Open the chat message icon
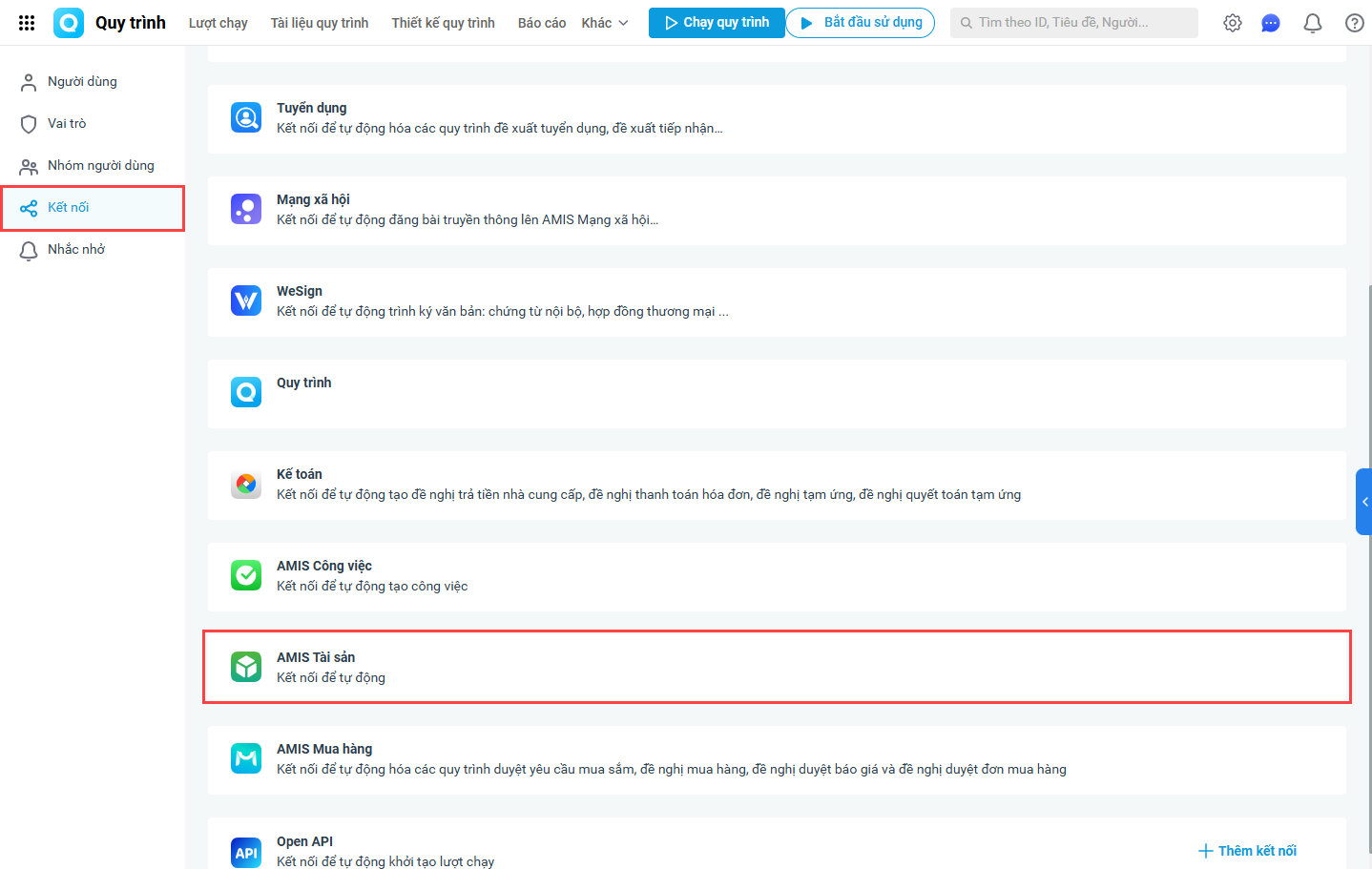Viewport: 1372px width, 869px height. pos(1271,23)
